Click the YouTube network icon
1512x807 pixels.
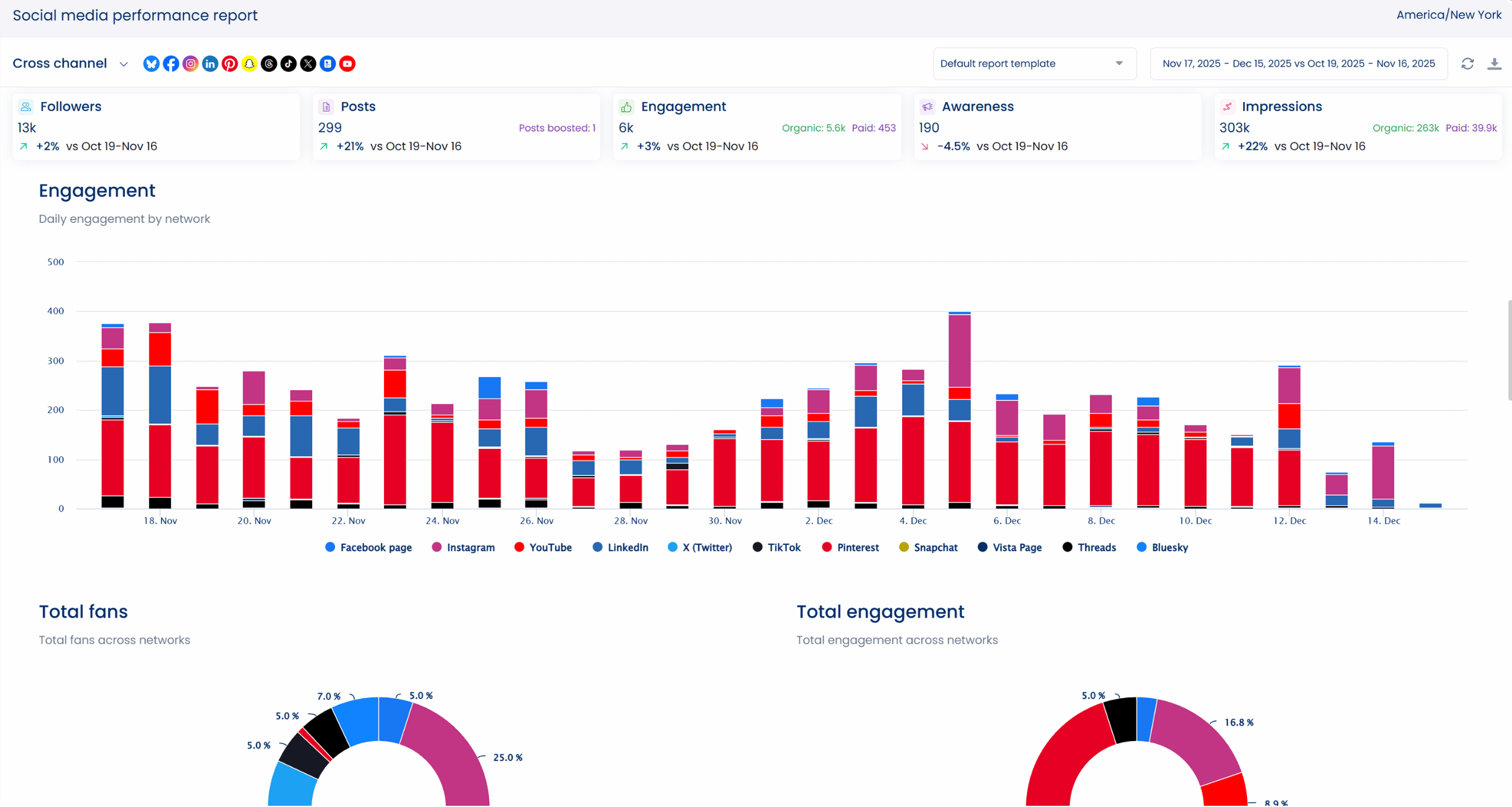(x=347, y=63)
